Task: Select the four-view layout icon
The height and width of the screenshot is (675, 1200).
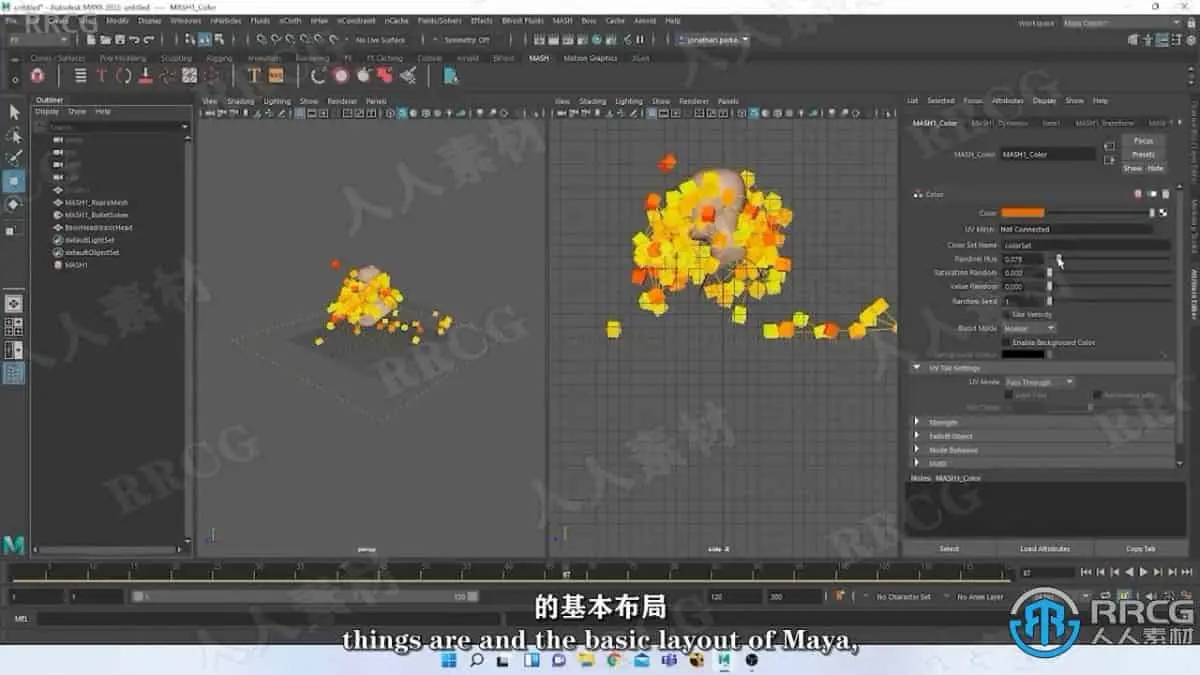Action: click(x=14, y=327)
